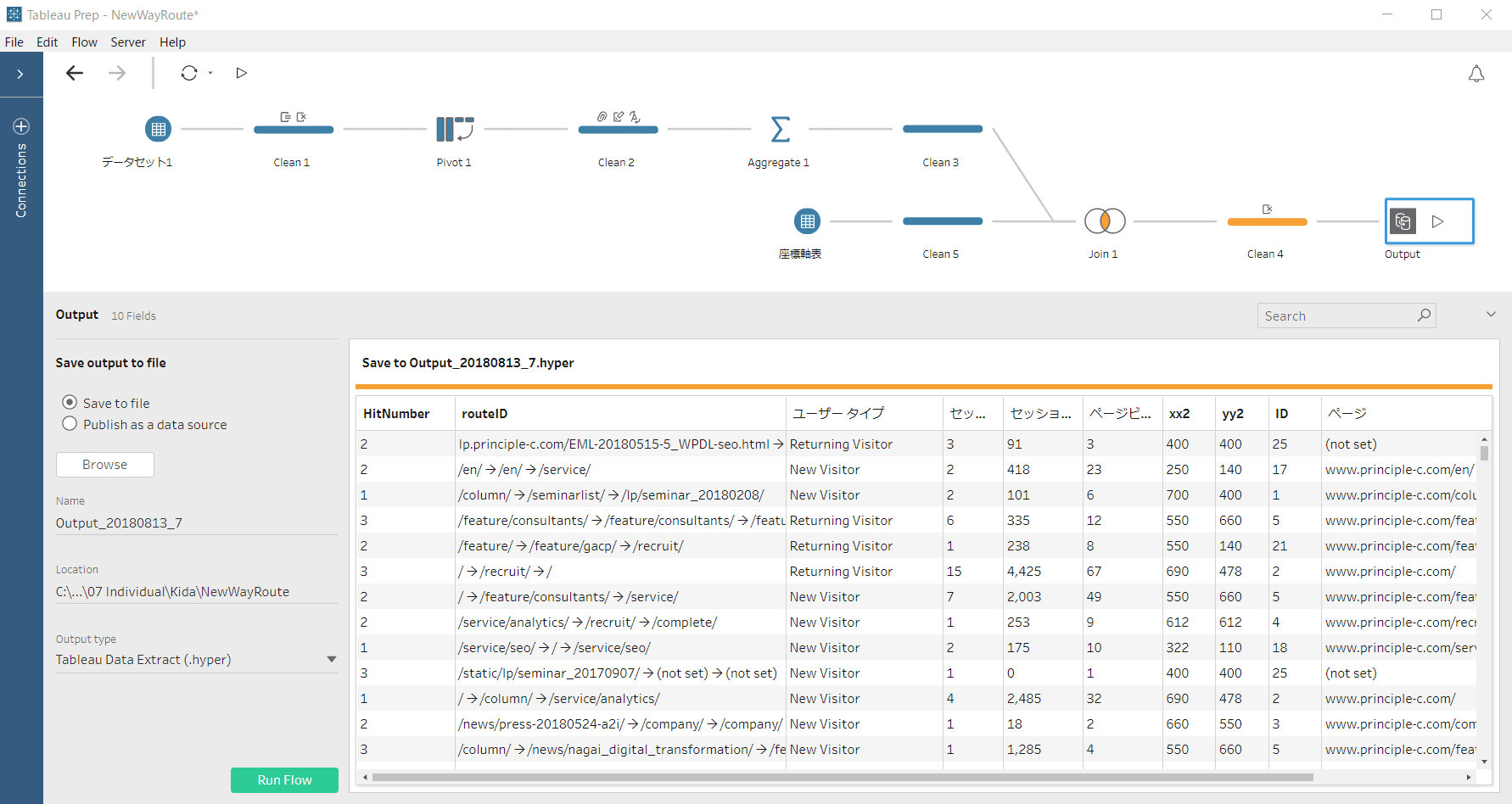Click the 座標軸表 input step icon
Image resolution: width=1512 pixels, height=804 pixels.
click(x=807, y=221)
